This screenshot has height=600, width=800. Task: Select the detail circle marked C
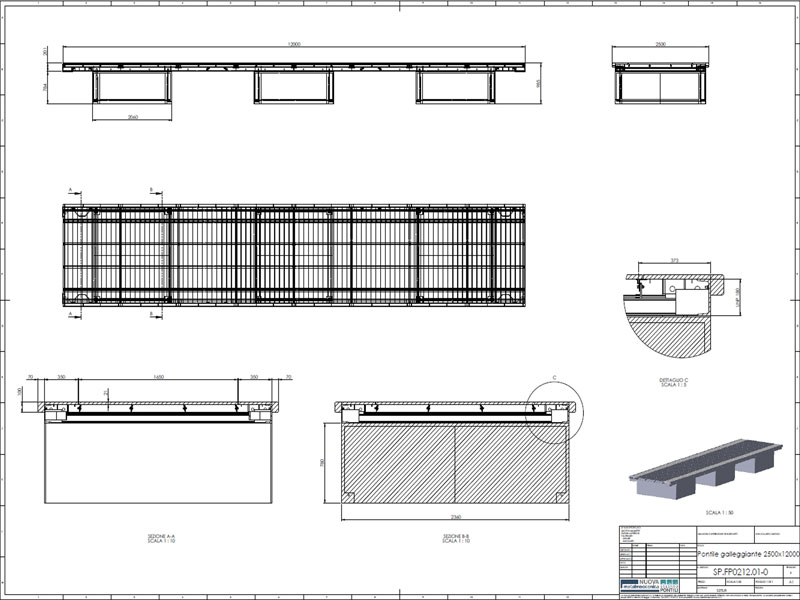553,408
